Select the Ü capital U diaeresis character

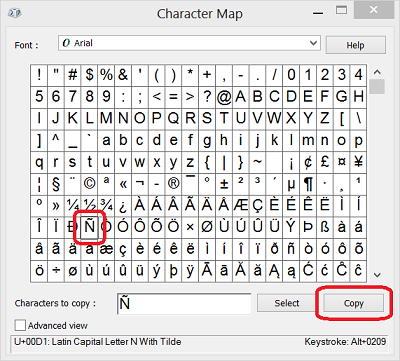click(274, 227)
